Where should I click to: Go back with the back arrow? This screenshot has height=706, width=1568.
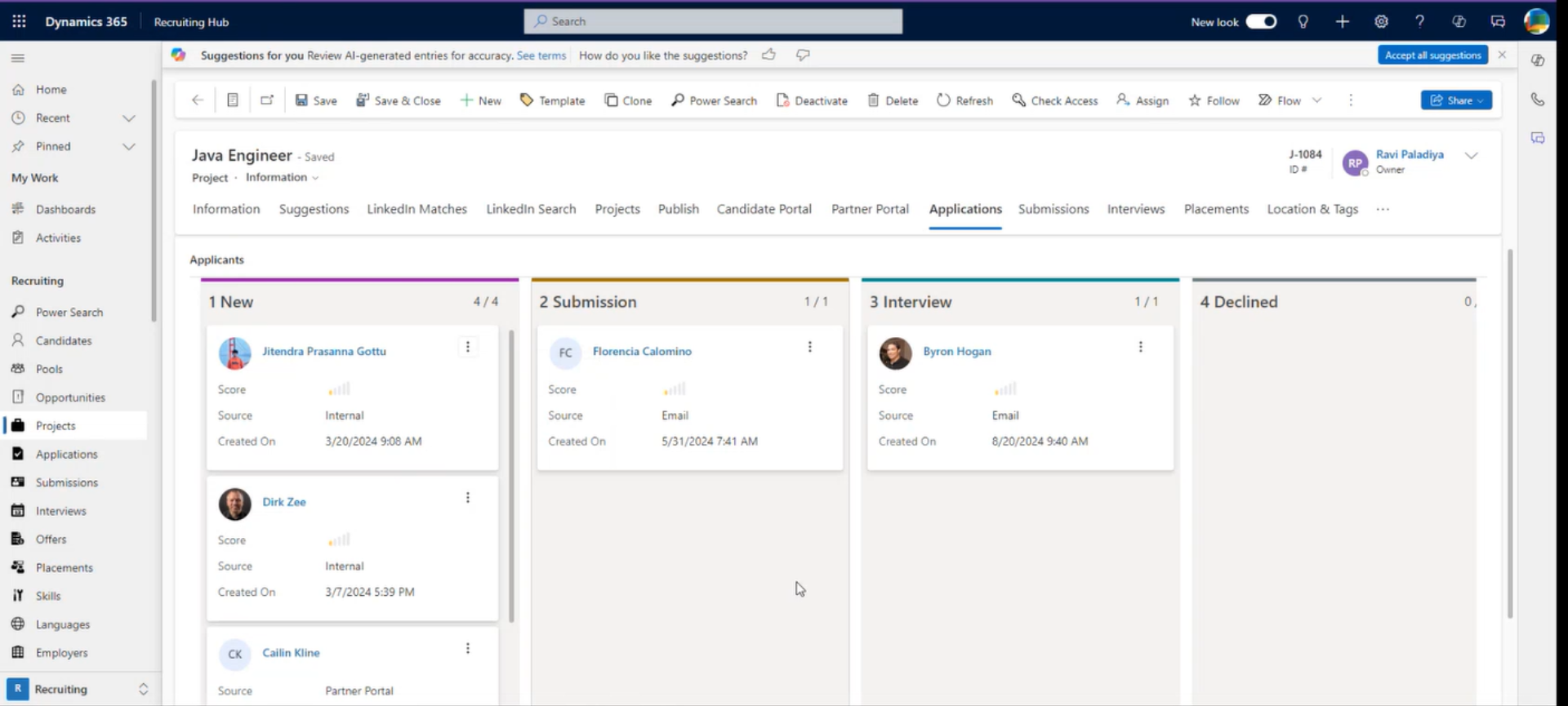click(x=198, y=100)
